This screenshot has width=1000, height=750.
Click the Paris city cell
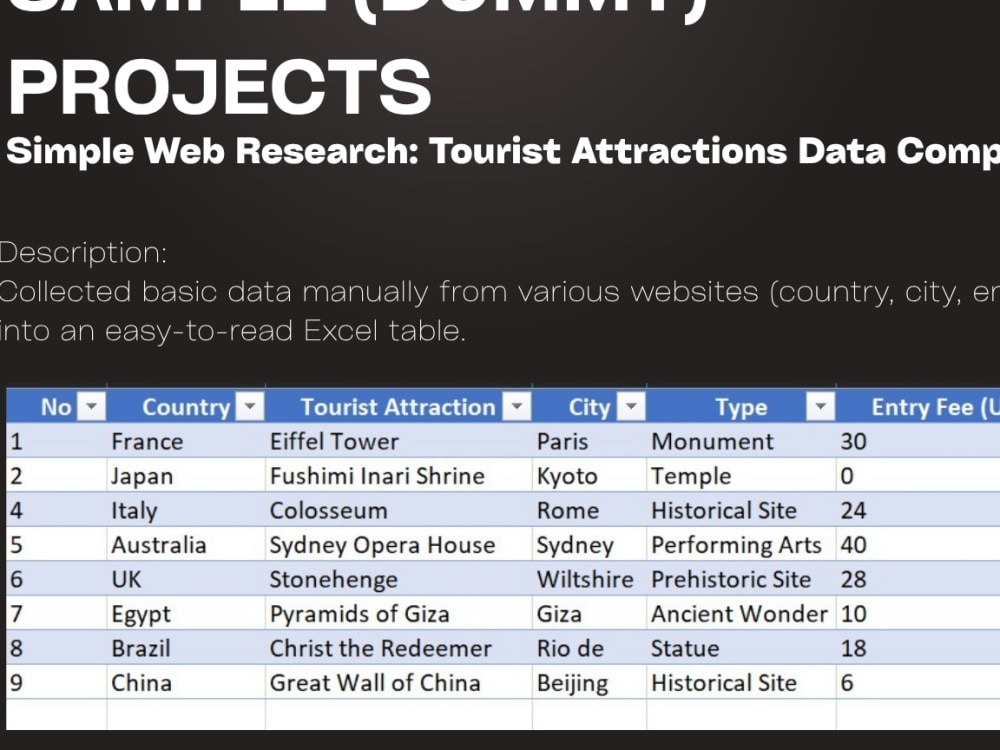(x=589, y=441)
